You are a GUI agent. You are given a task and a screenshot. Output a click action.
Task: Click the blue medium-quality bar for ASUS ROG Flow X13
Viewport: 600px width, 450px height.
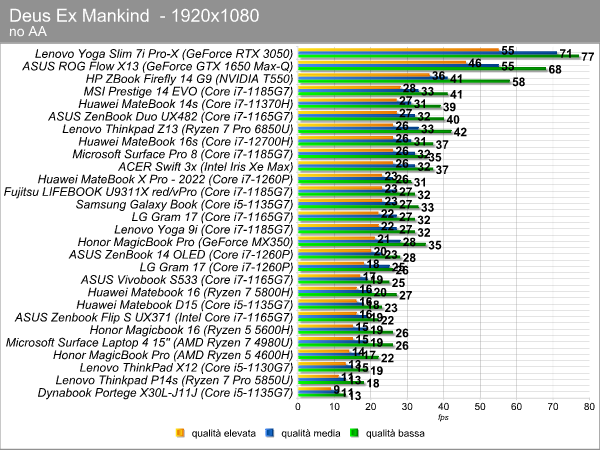(398, 65)
